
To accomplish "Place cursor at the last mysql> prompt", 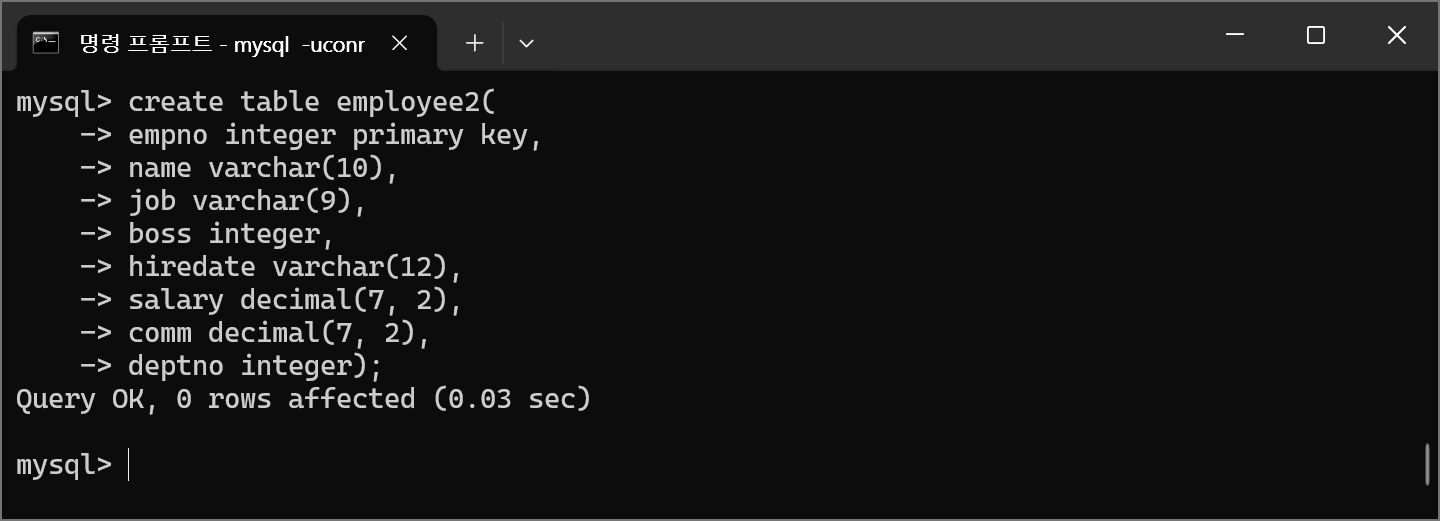I will 130,465.
